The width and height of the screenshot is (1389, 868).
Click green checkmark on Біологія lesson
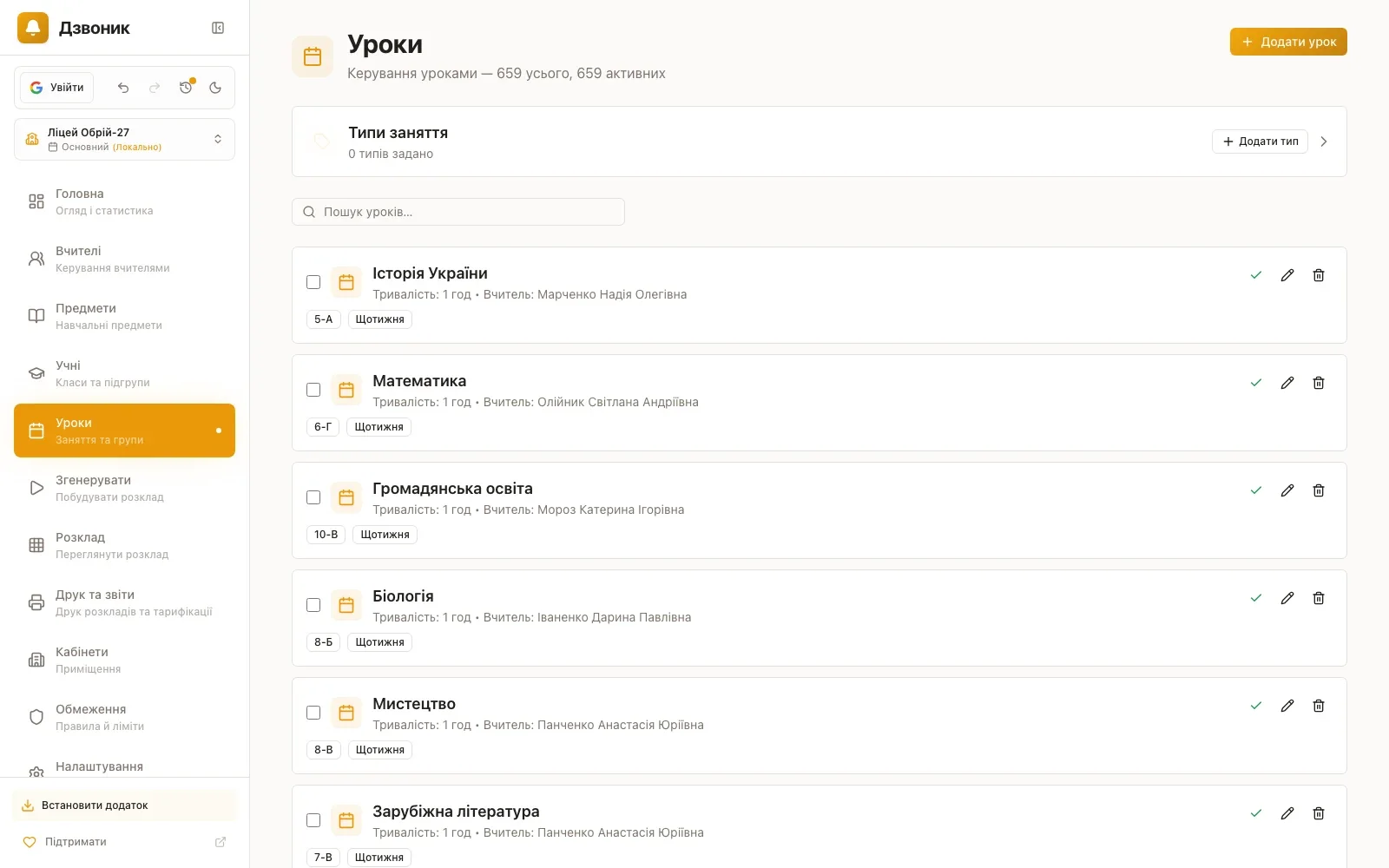click(x=1256, y=598)
